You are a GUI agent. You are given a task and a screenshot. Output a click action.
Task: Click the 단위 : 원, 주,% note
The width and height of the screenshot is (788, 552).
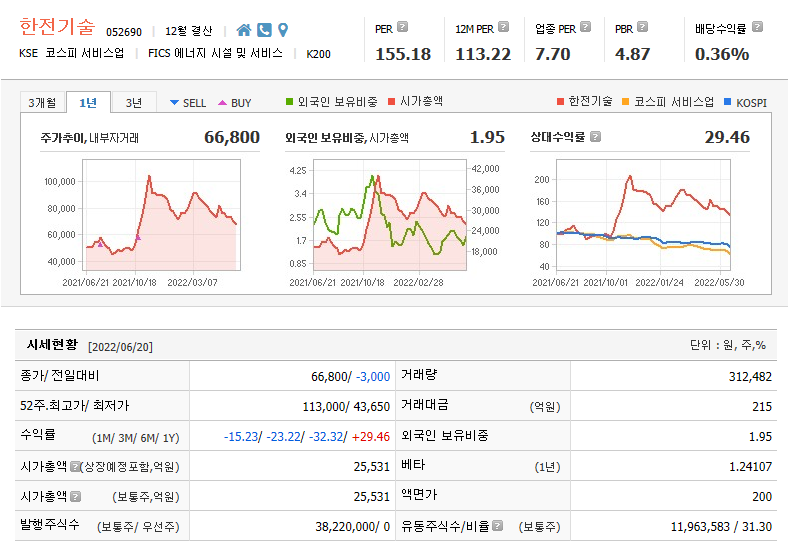[728, 345]
